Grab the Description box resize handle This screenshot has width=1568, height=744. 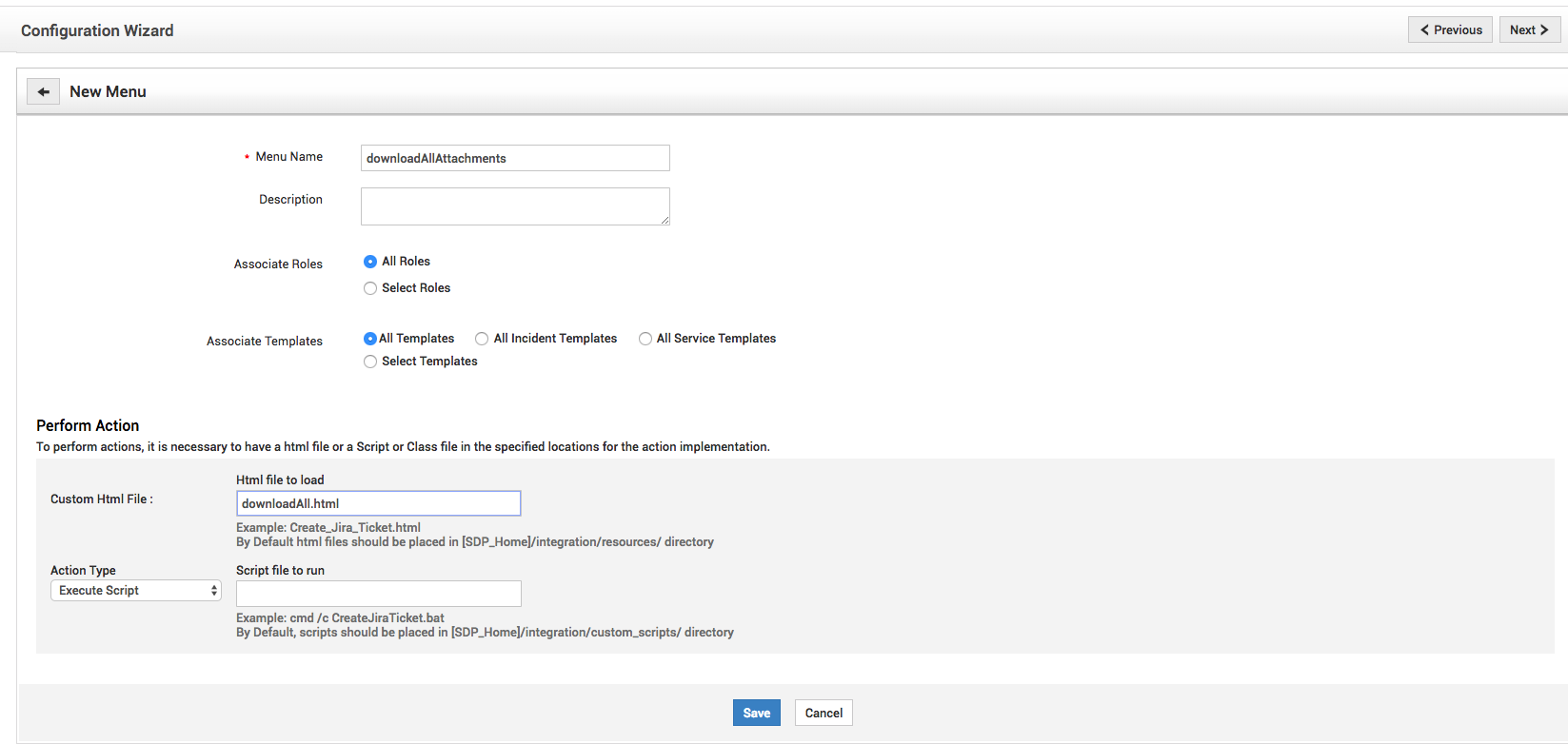pos(665,221)
